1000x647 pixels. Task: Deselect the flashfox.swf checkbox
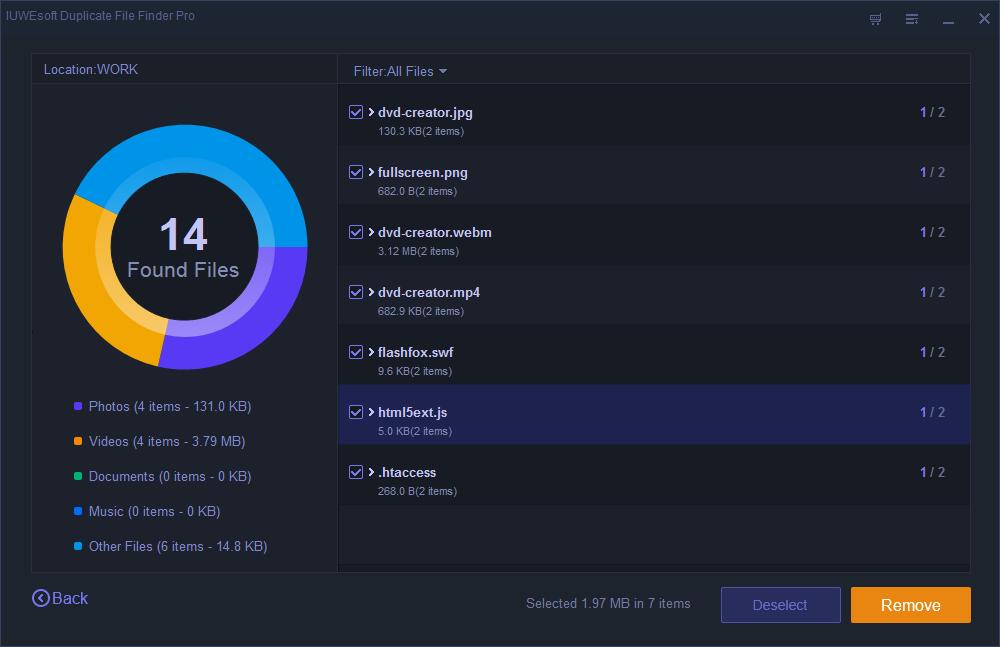(x=356, y=352)
